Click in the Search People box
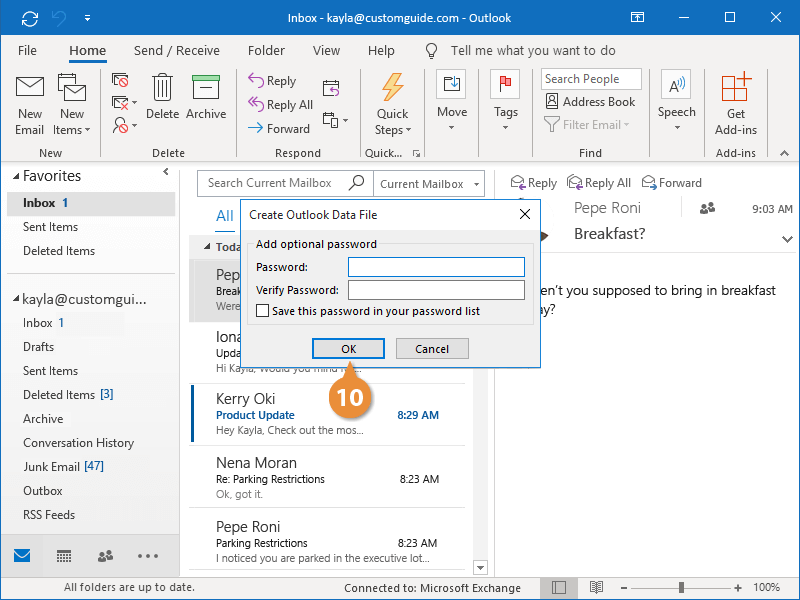Viewport: 800px width, 600px height. [x=591, y=79]
